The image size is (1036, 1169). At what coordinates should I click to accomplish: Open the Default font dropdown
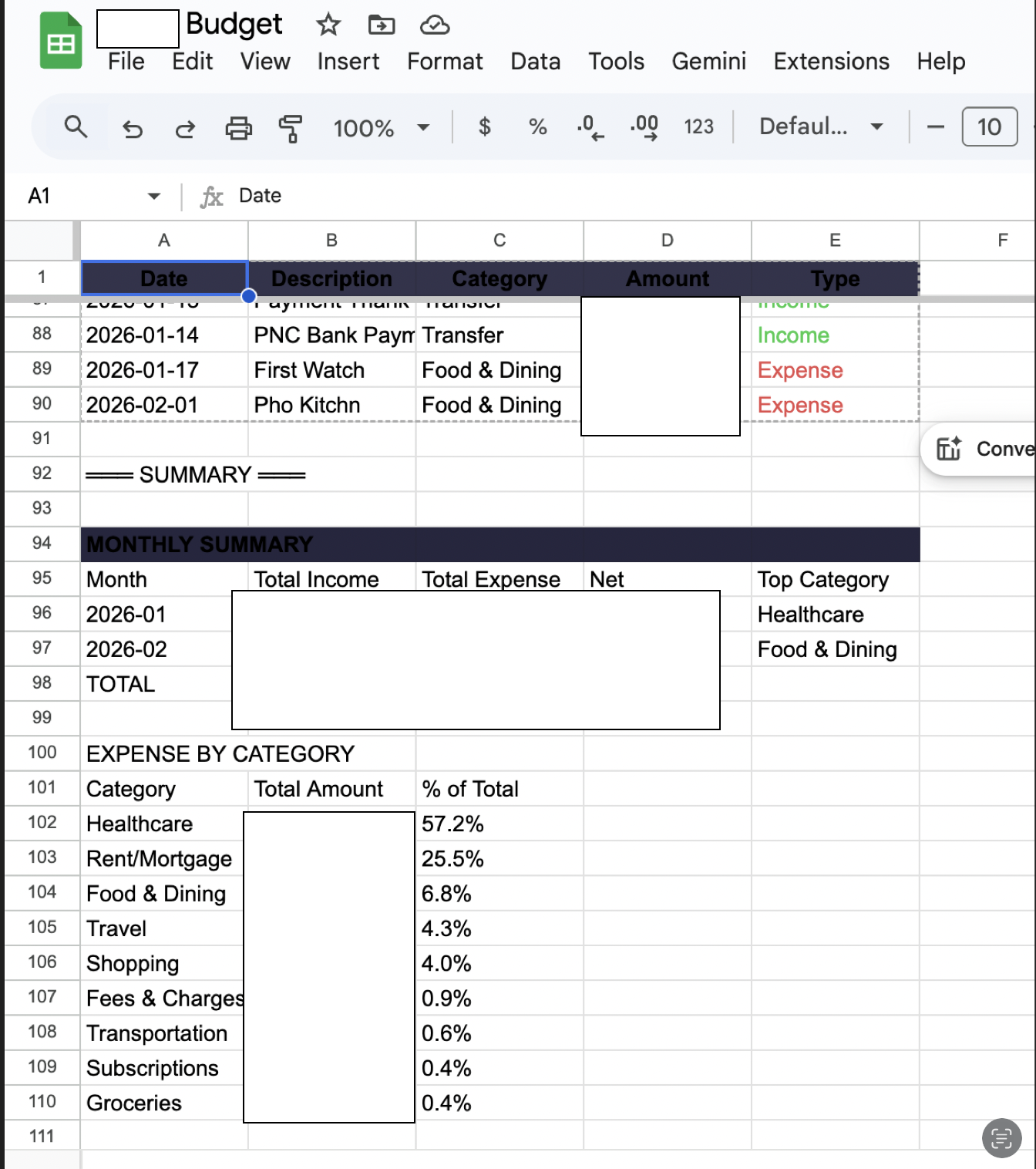pos(822,126)
